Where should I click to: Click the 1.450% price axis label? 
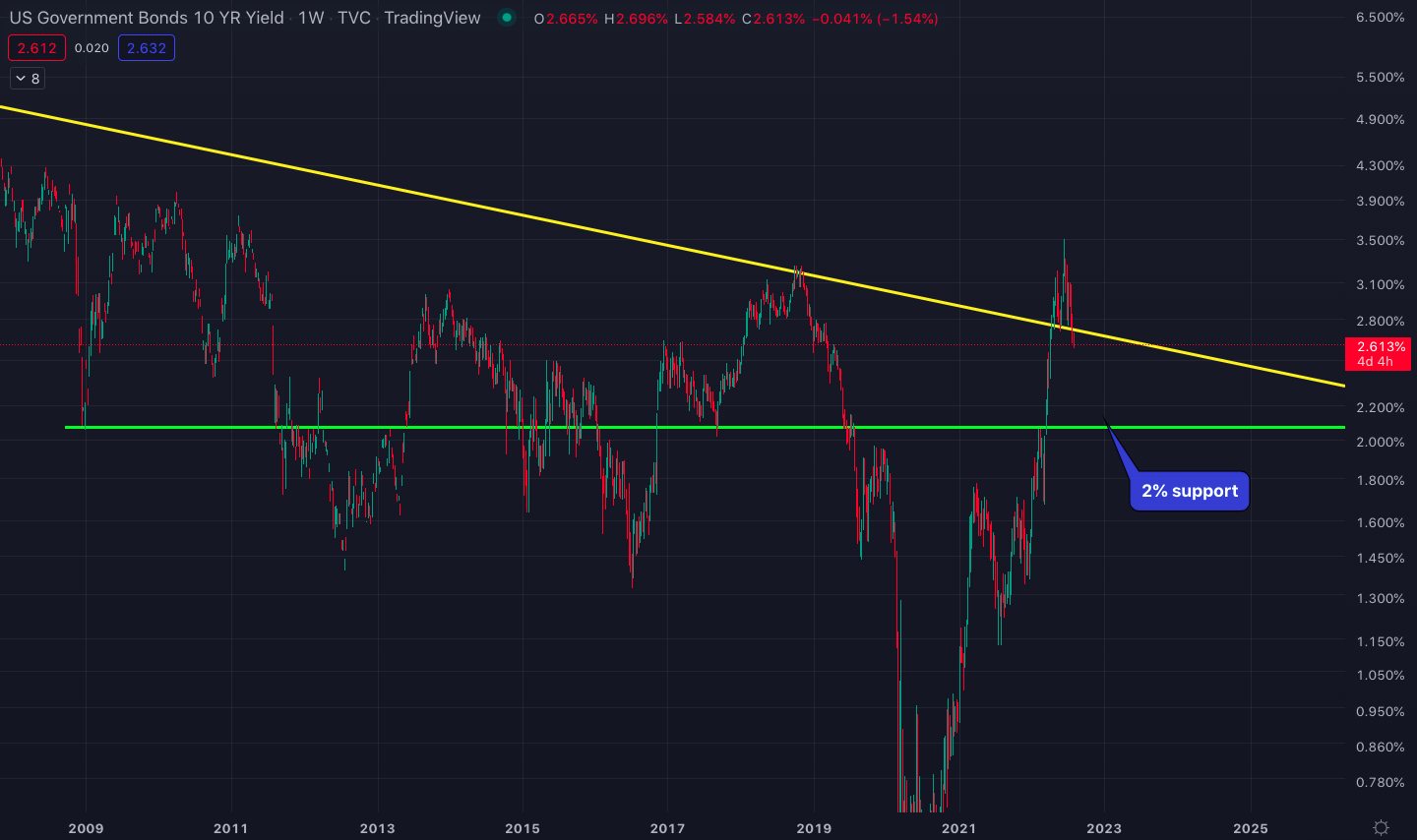pyautogui.click(x=1381, y=558)
